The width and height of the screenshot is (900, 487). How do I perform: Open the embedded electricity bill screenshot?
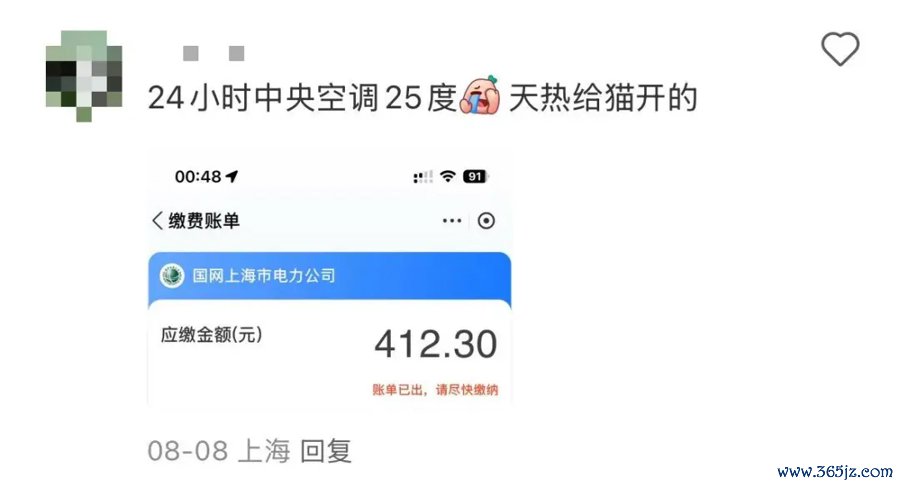point(329,280)
